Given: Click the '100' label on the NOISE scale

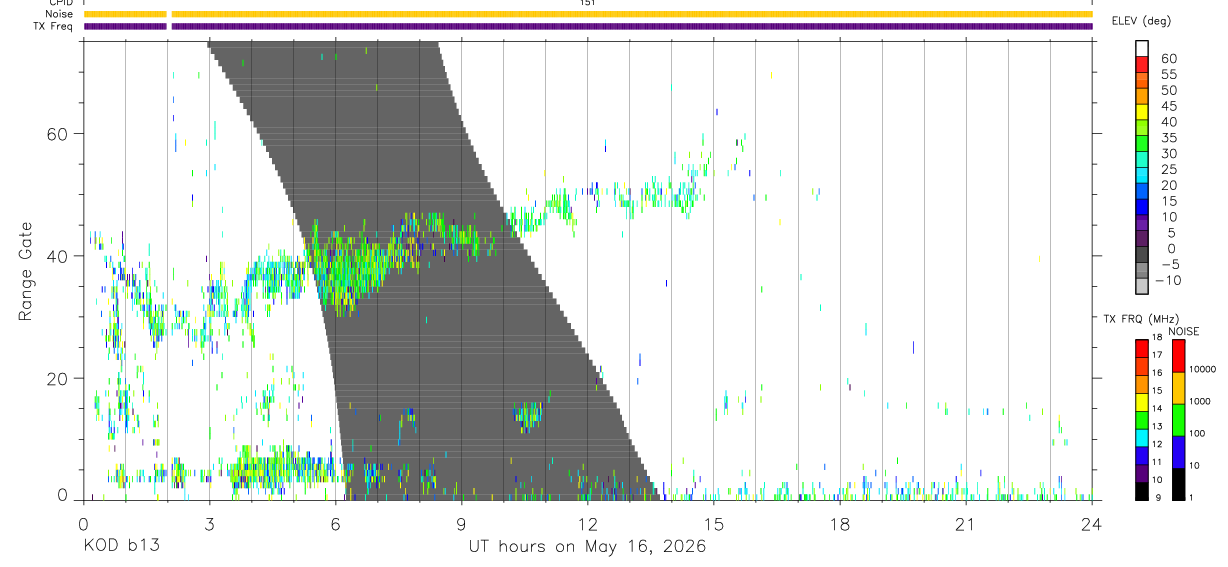Looking at the screenshot, I should (x=1197, y=433).
